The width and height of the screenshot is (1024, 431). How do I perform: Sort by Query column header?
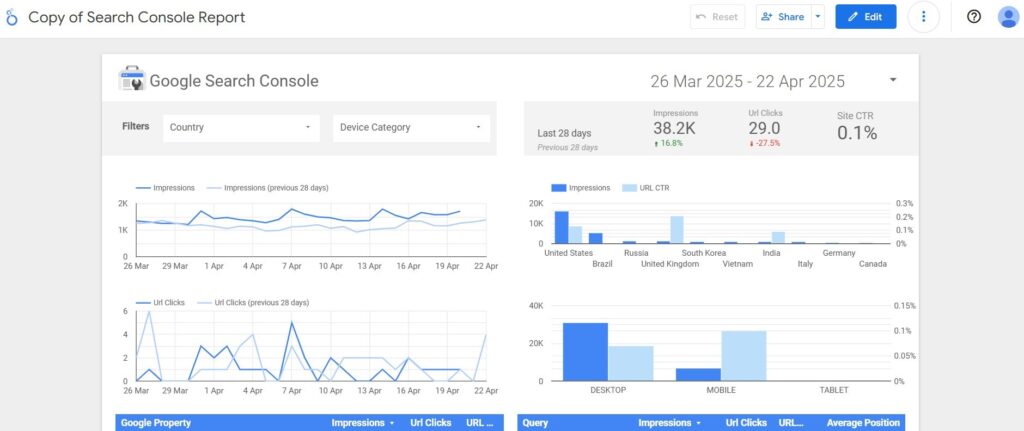(x=535, y=423)
